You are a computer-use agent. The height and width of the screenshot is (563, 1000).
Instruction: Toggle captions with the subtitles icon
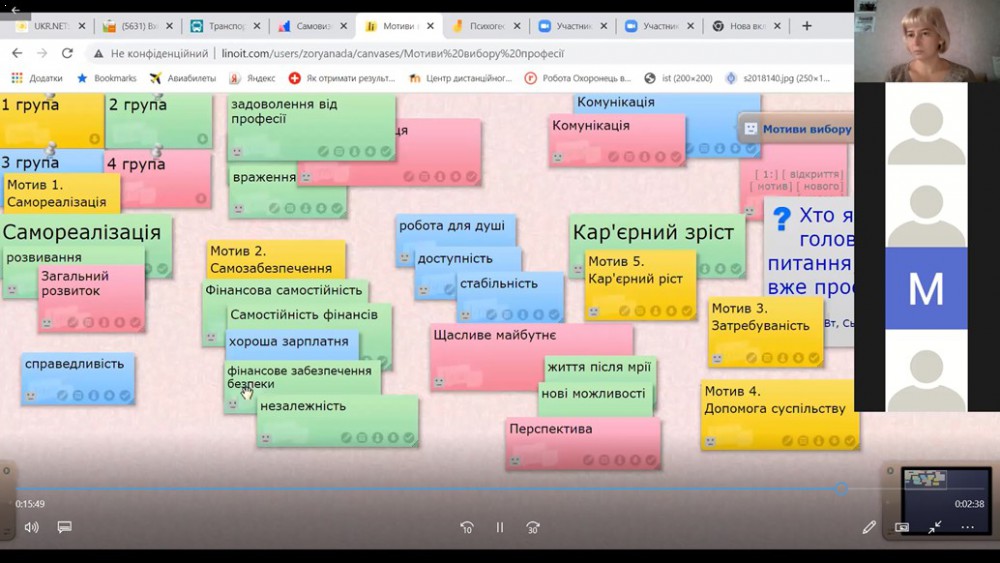click(64, 527)
